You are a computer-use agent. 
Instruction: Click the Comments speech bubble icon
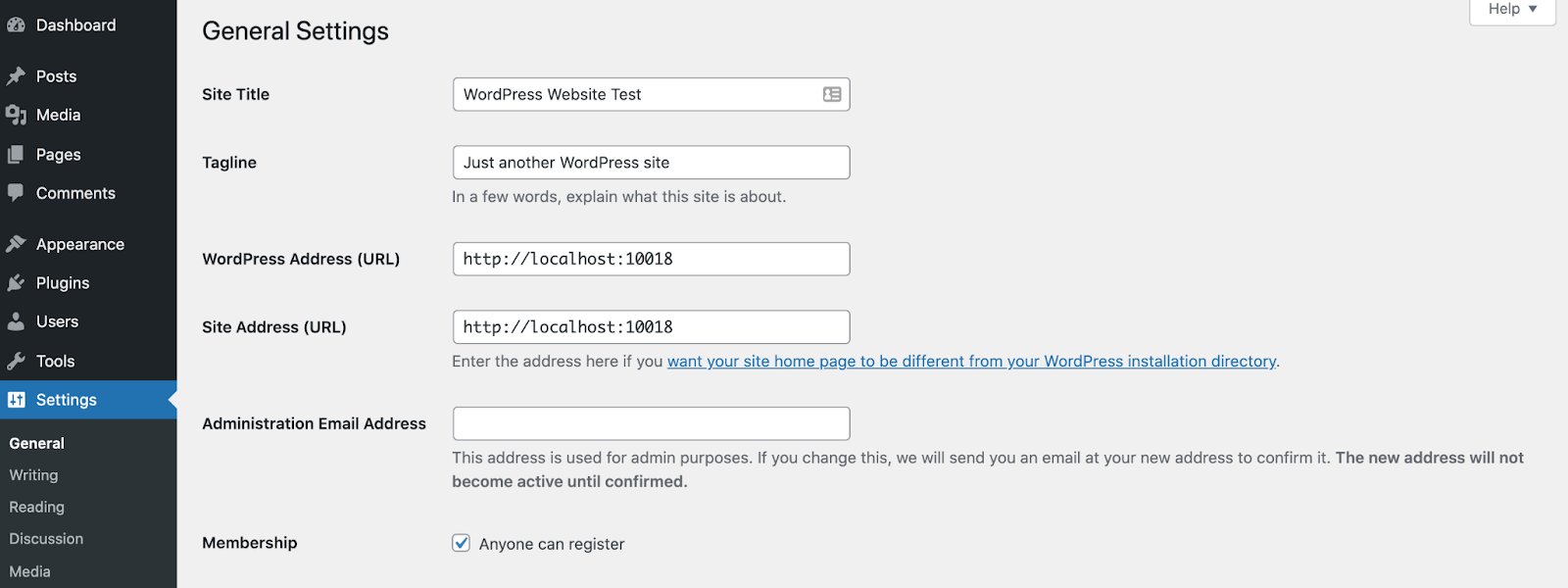16,193
